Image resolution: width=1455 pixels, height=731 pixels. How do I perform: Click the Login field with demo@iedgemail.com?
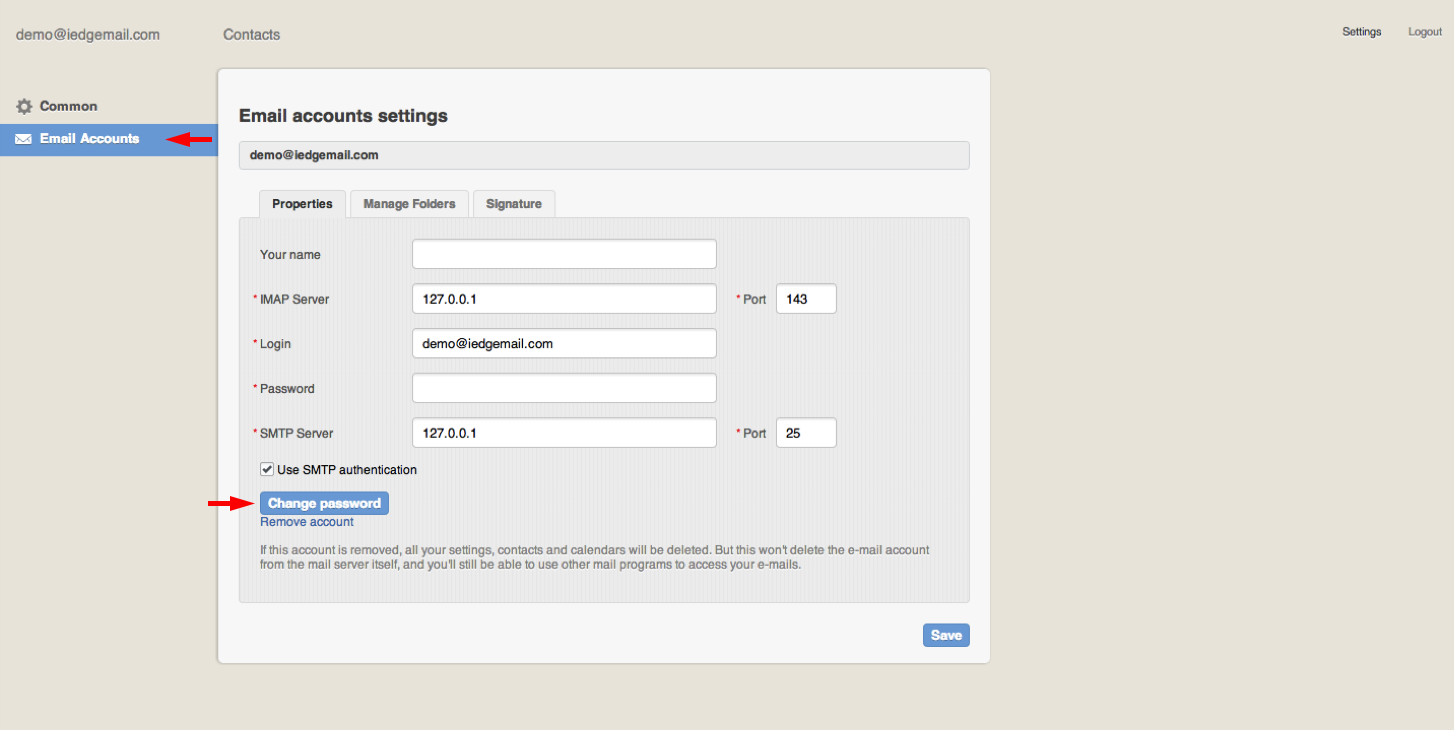pos(564,343)
